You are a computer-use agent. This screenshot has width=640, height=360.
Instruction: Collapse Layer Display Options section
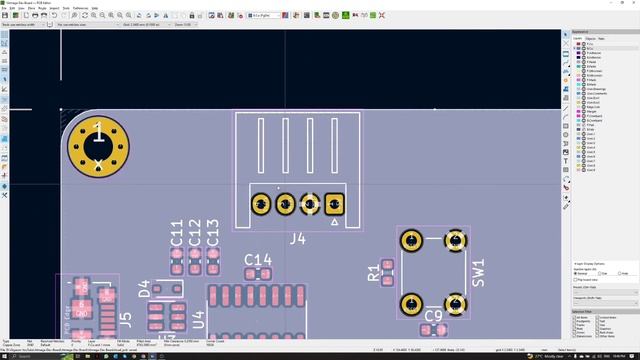pyautogui.click(x=589, y=264)
